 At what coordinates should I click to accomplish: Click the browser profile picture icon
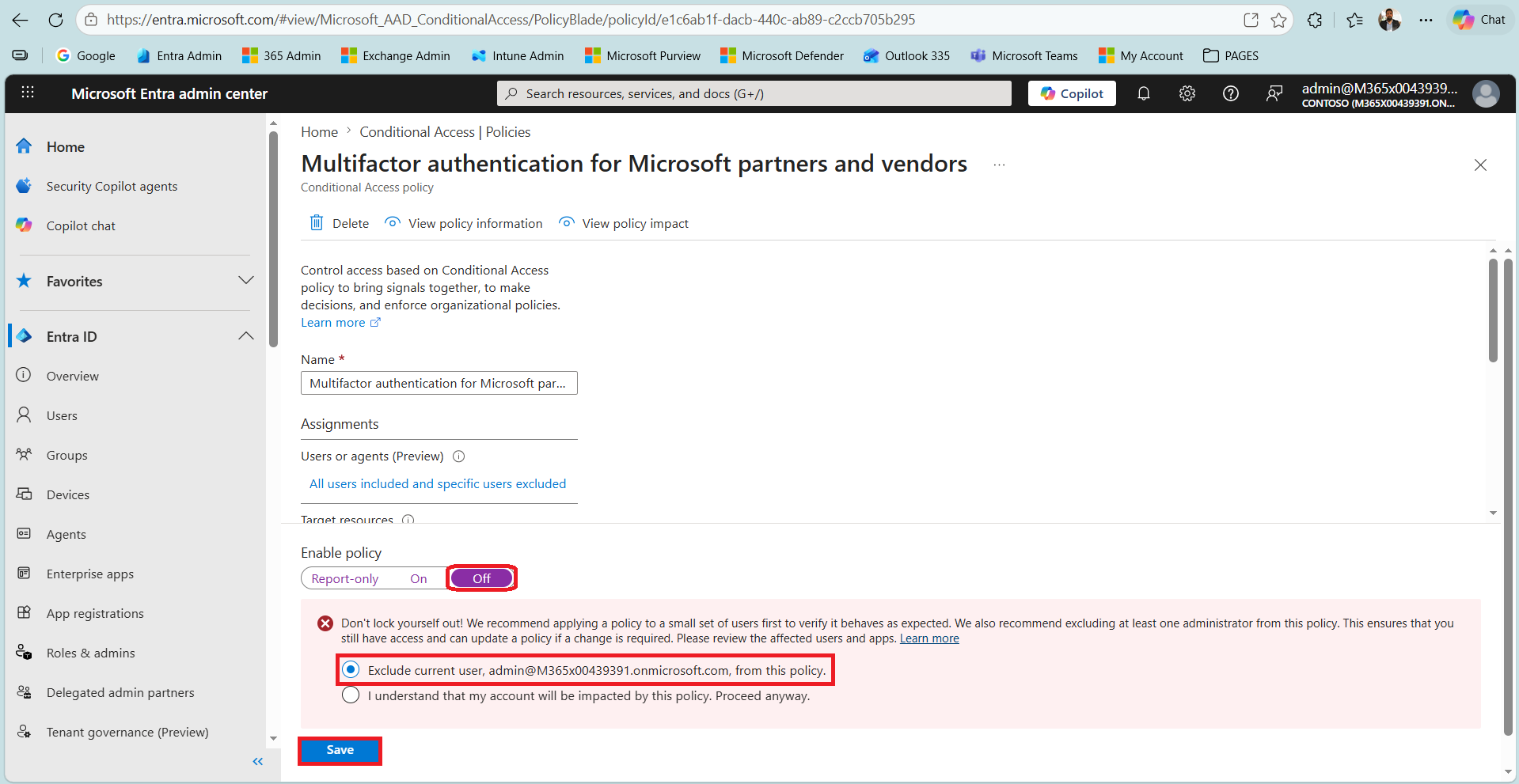pos(1389,20)
